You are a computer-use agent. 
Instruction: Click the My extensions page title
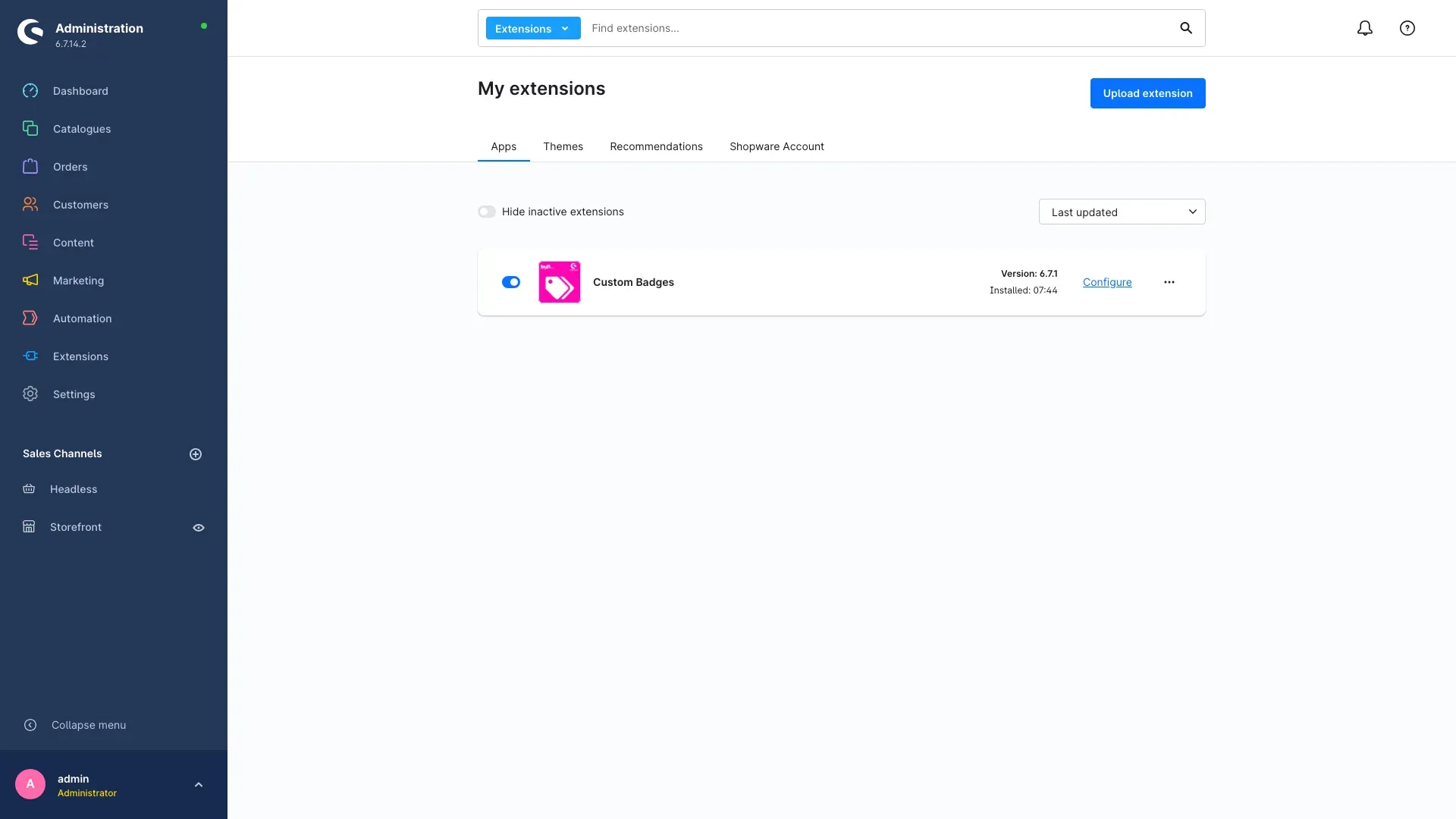pos(541,89)
